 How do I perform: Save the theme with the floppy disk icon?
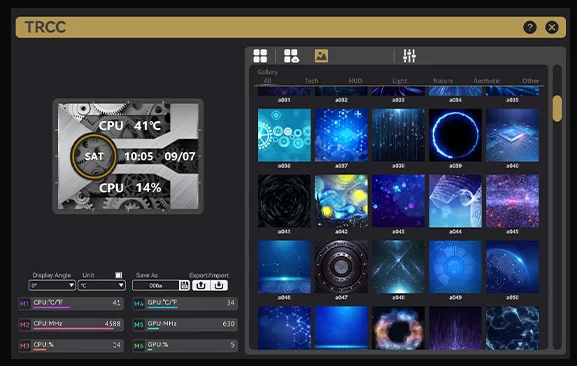pos(184,285)
